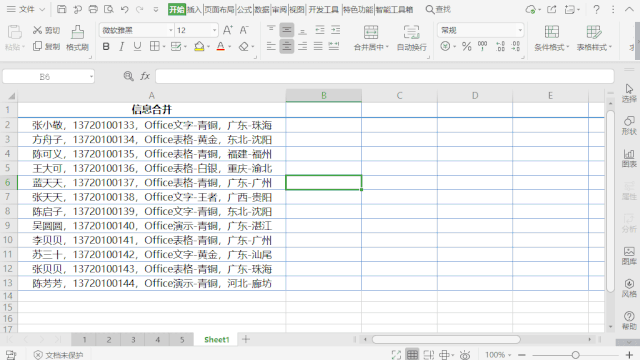
Task: Open the Shapes (形状) sidebar panel
Action: (x=629, y=125)
